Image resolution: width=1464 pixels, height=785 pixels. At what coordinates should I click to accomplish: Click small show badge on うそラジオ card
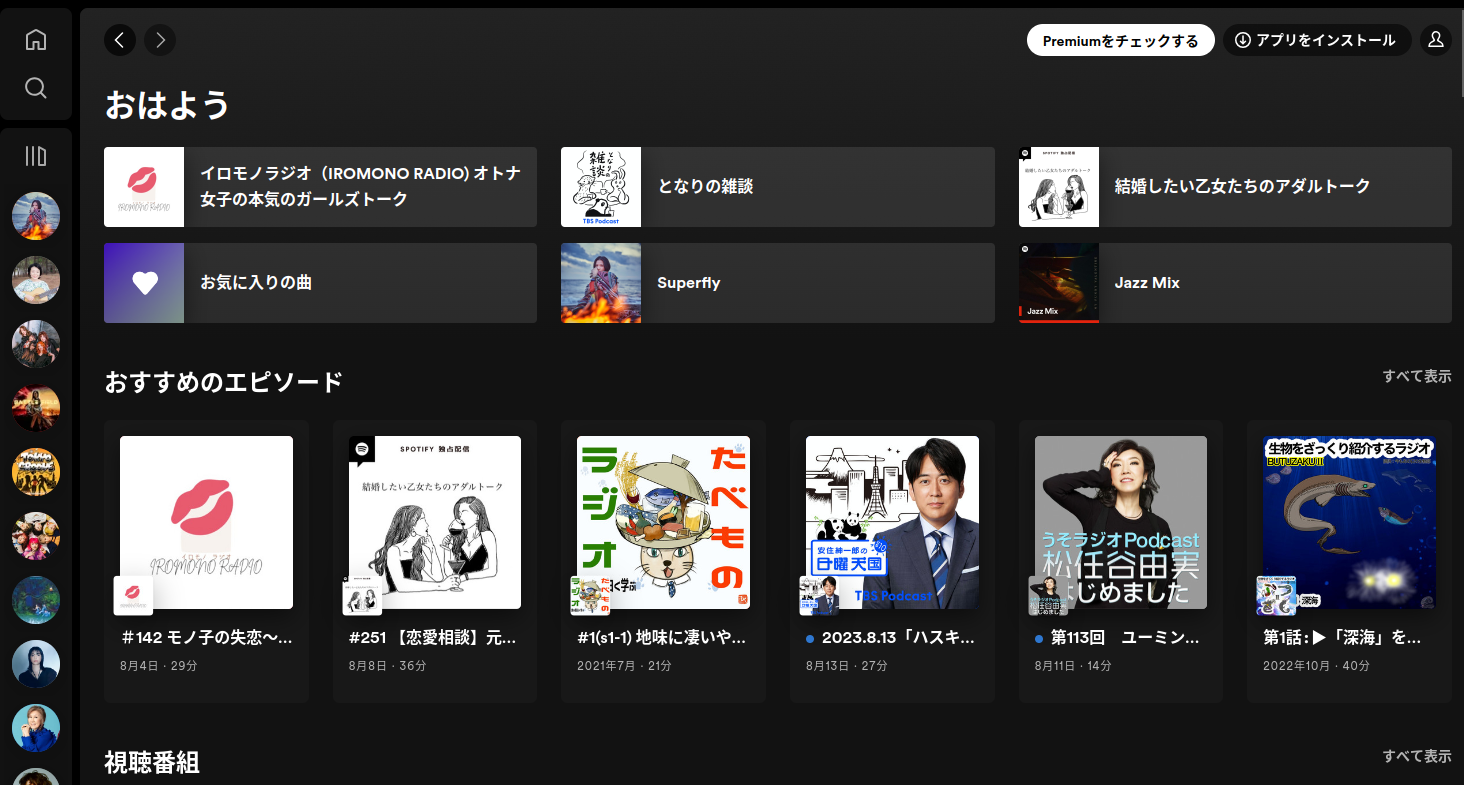pos(1048,596)
